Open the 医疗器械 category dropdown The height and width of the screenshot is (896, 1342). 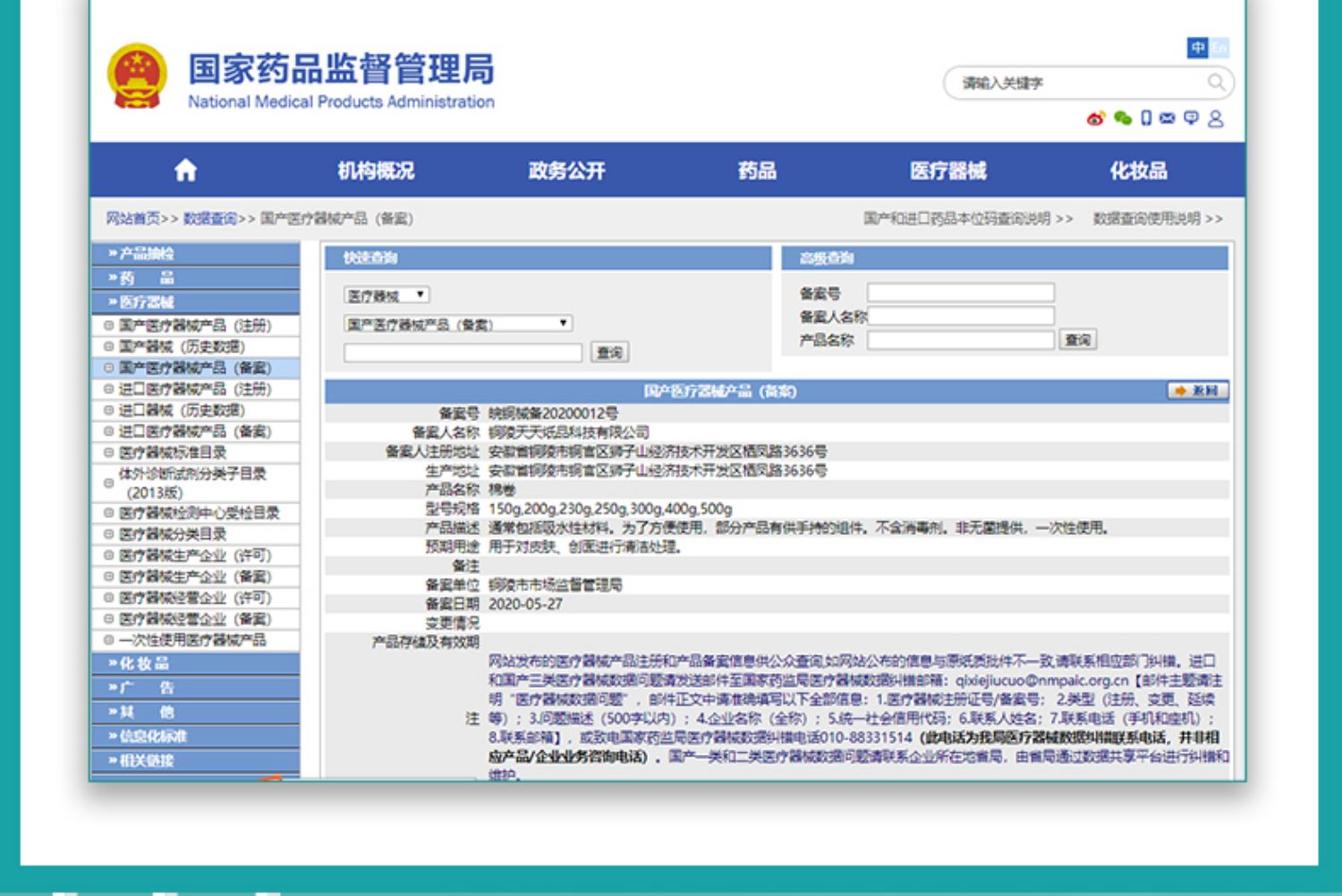click(x=386, y=295)
